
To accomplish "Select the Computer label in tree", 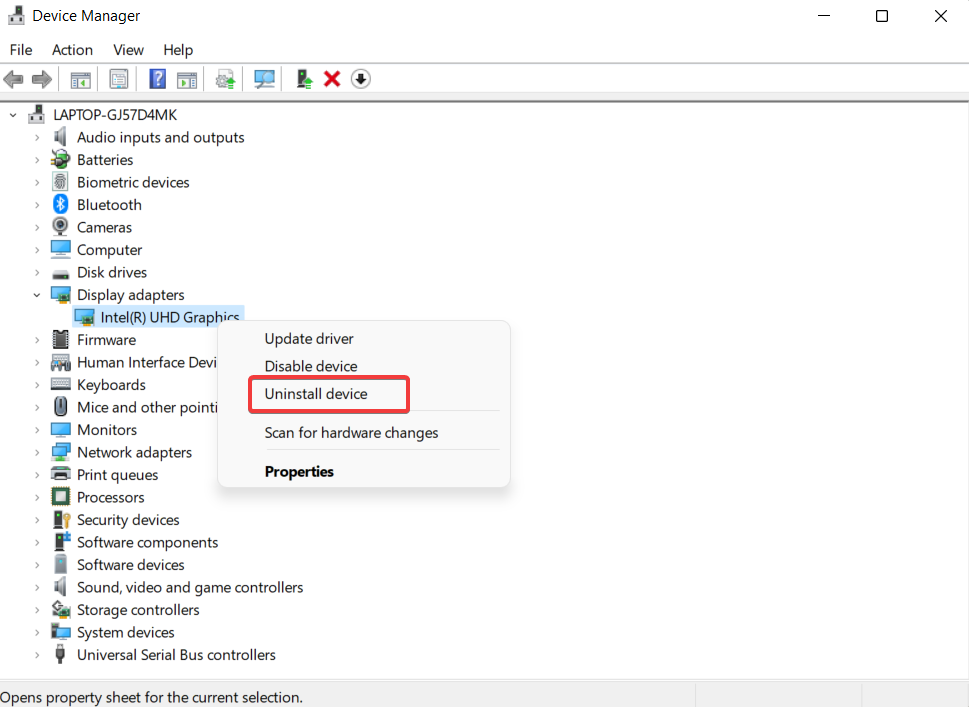I will (x=109, y=250).
